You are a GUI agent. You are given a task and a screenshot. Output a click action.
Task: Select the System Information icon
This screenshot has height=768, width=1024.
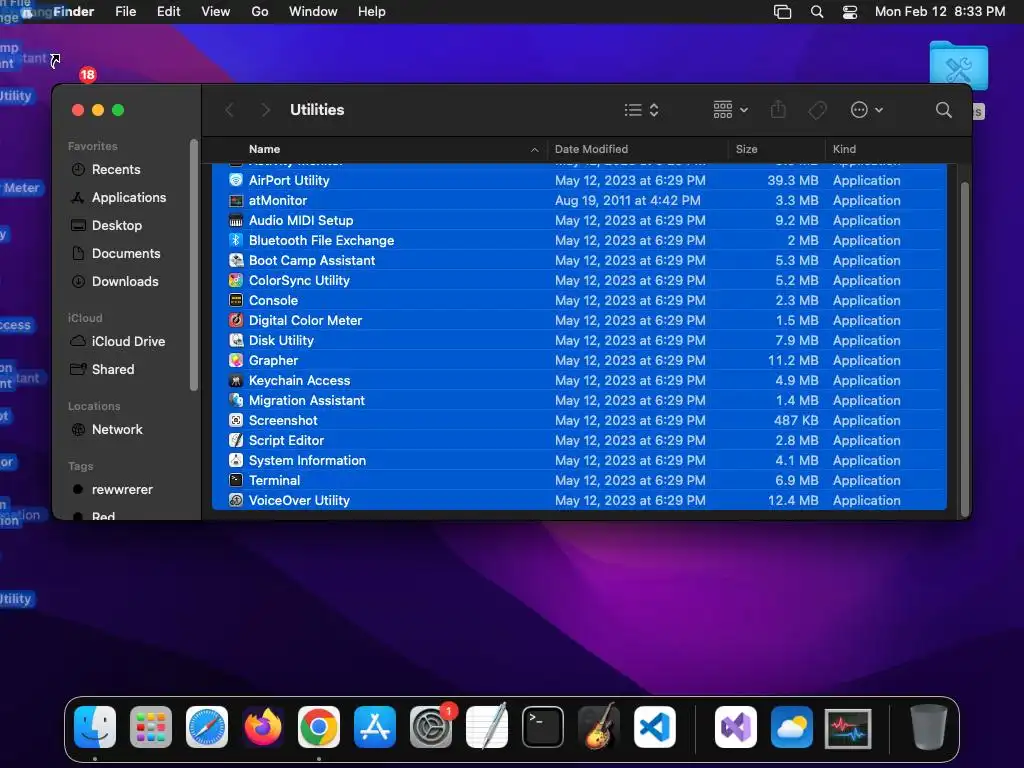click(x=236, y=460)
